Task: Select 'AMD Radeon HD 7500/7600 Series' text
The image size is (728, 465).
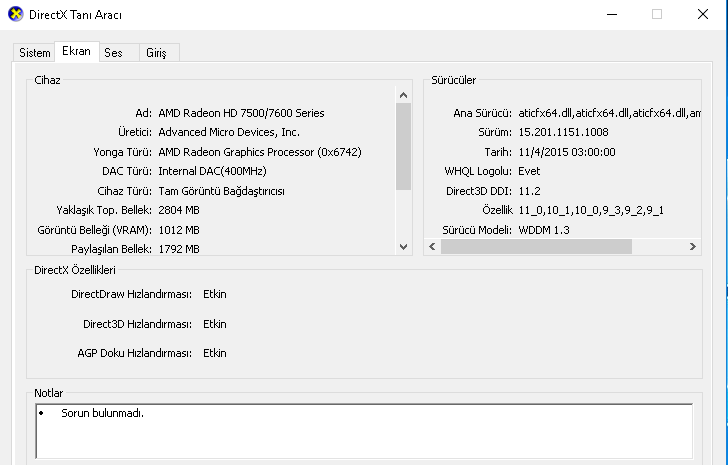Action: [241, 113]
